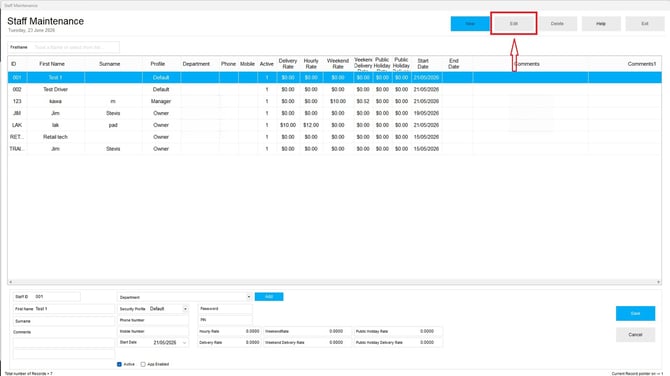Open the Start Date picker dropdown

(x=185, y=343)
